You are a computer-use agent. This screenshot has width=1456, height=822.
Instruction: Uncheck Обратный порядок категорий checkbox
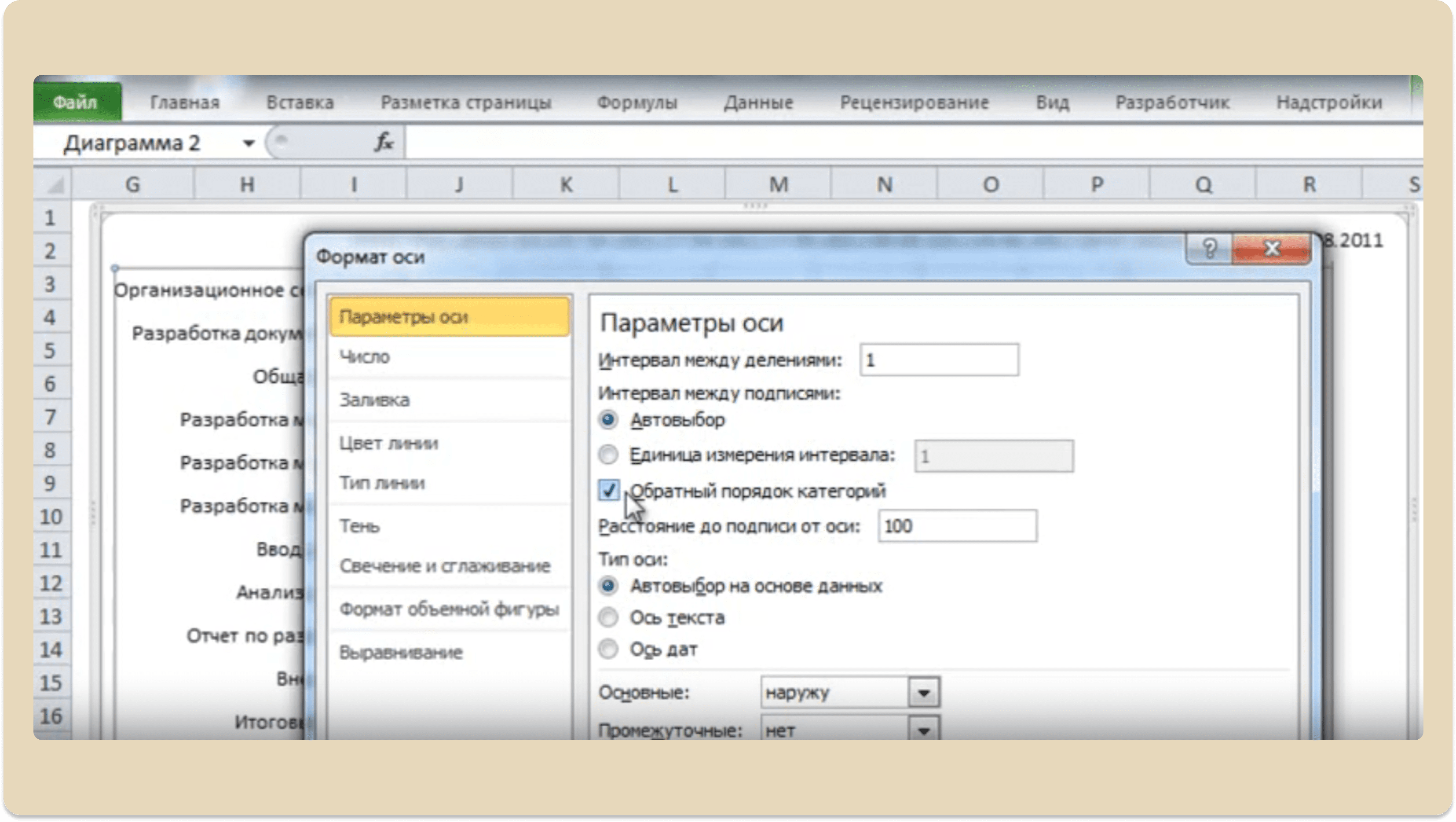click(x=609, y=491)
